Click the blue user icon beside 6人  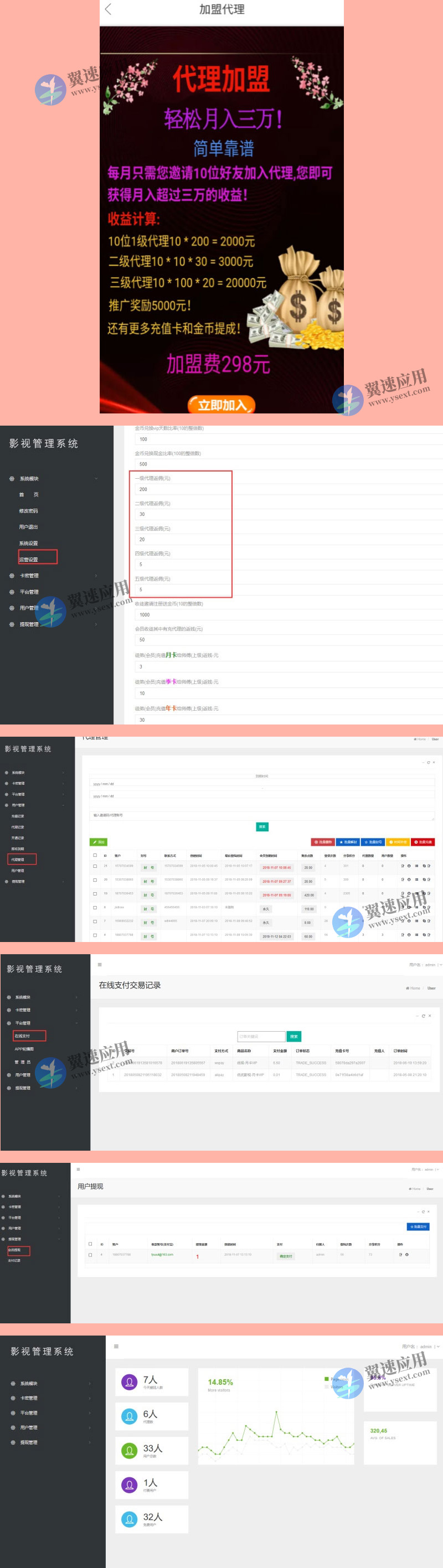point(129,1416)
